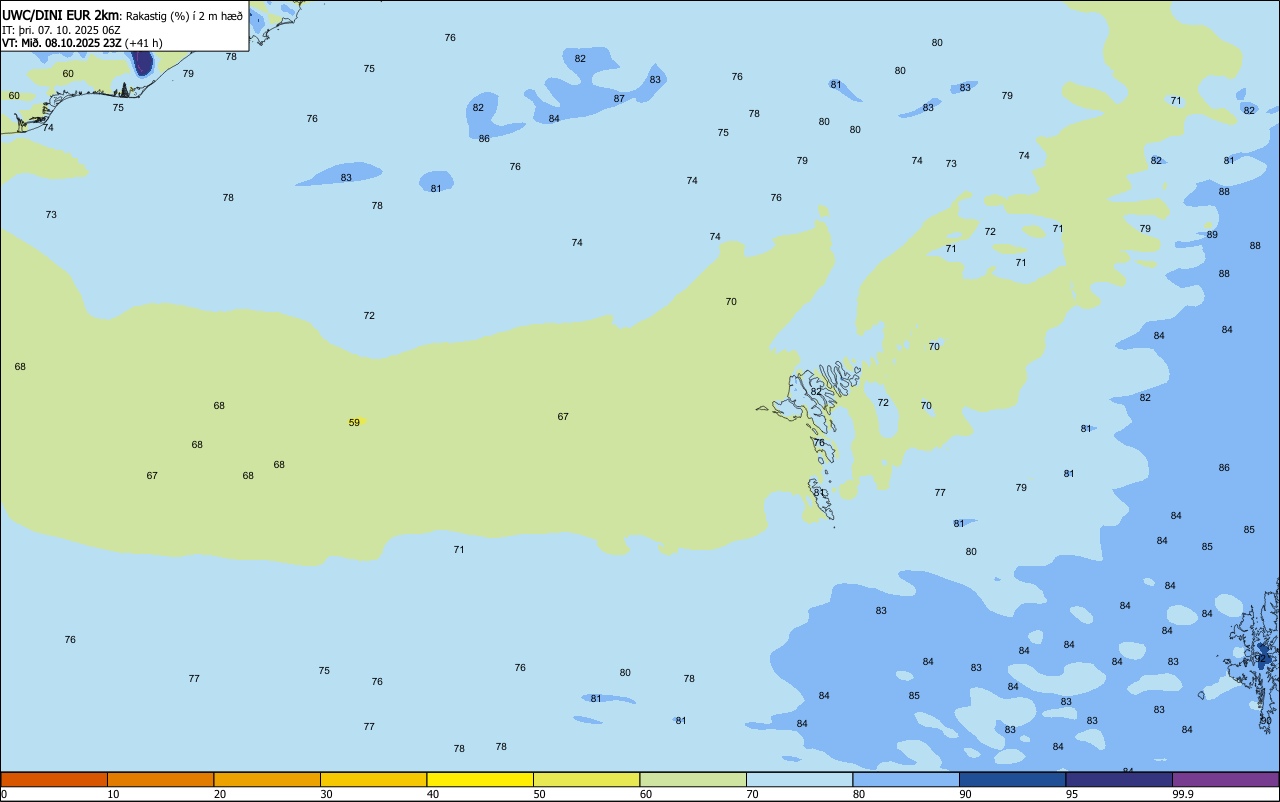This screenshot has height=802, width=1280.
Task: Click the "UWC/DINI EUR 2km" model title
Action: (x=60, y=15)
